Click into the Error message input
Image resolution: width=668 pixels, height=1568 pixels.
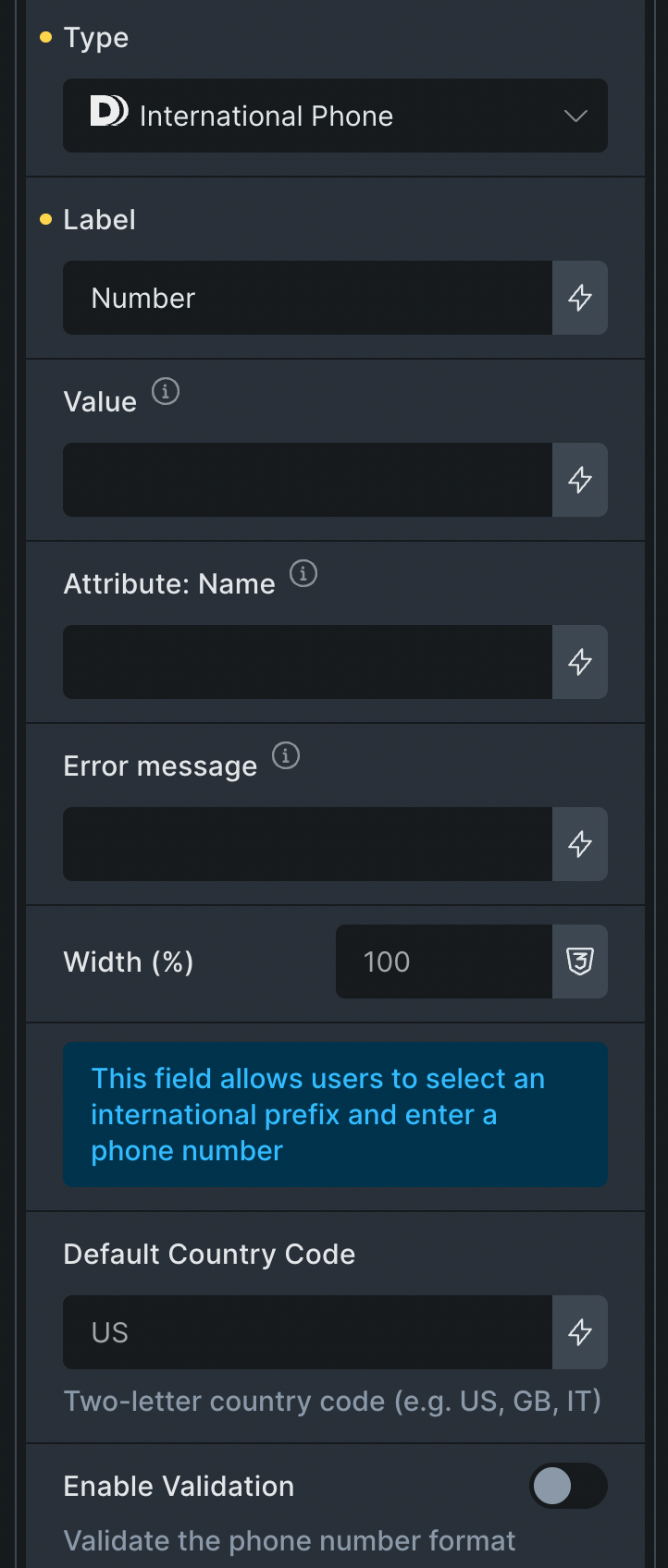[307, 844]
